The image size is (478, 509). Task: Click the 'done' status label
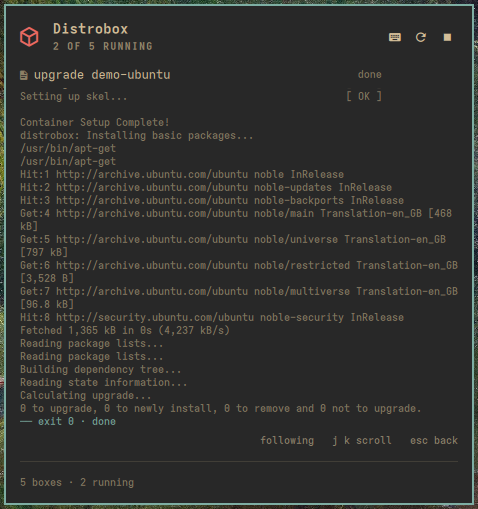click(x=369, y=74)
